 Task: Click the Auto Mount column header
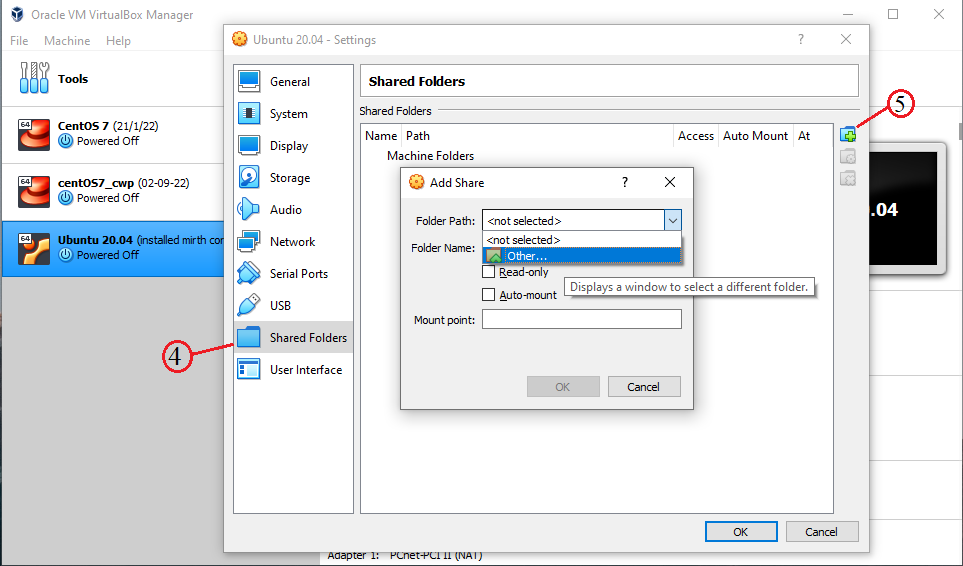point(755,136)
